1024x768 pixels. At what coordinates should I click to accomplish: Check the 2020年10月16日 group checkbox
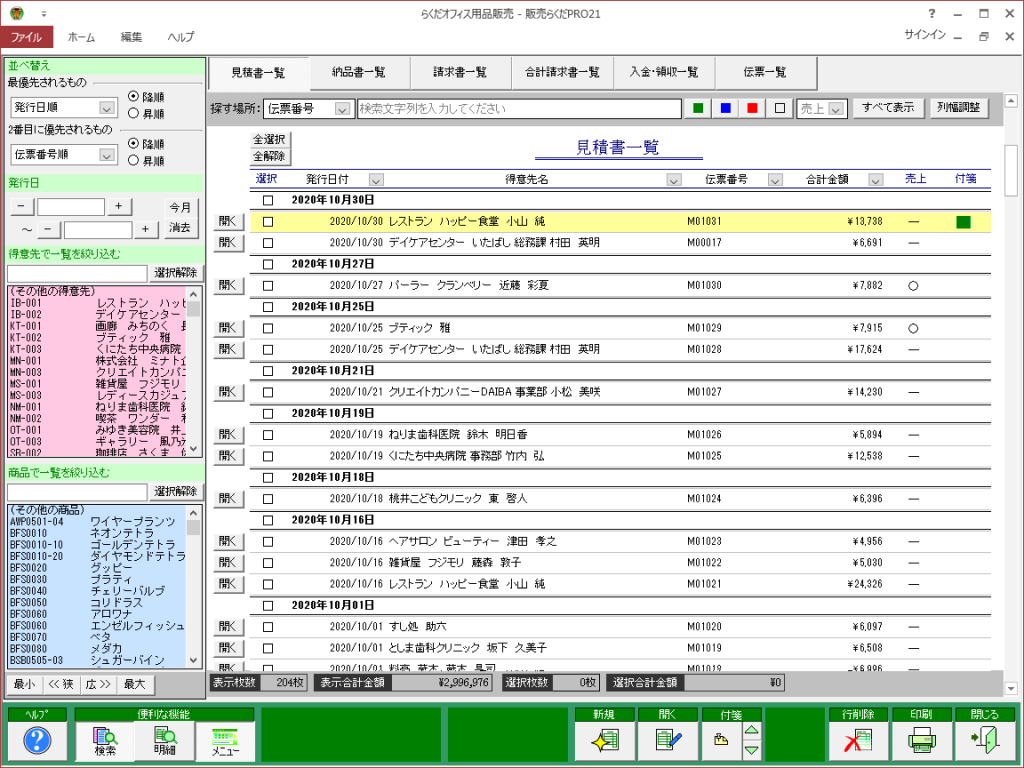click(268, 520)
